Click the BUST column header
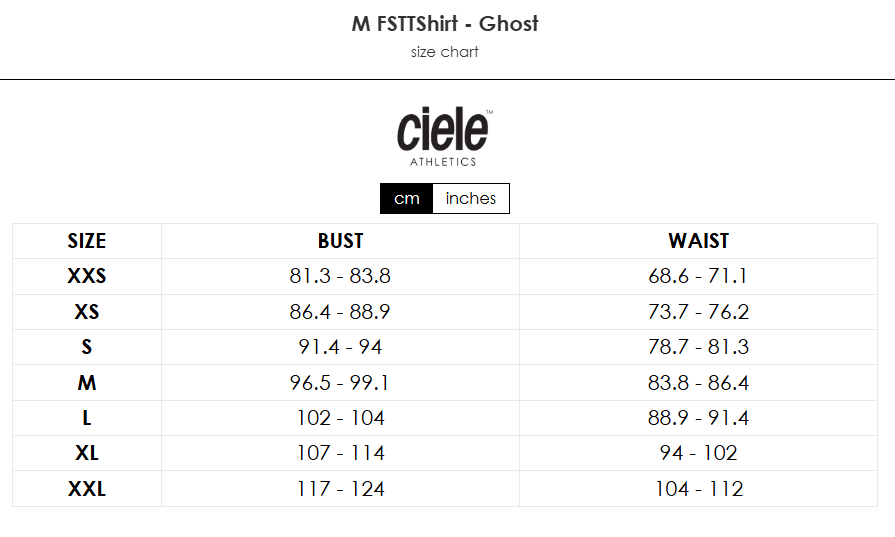Screen dimensions: 895x537 point(340,241)
